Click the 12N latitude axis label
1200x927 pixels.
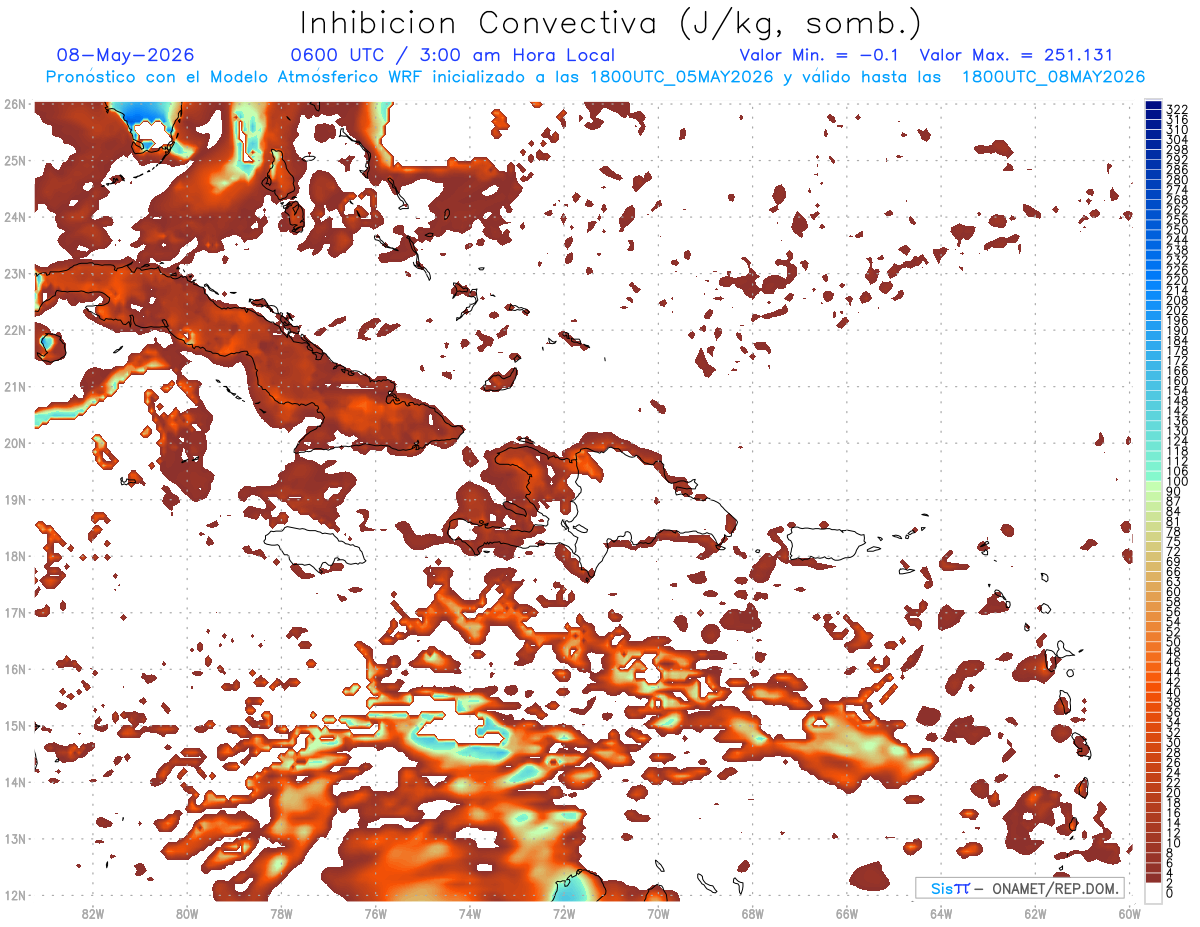[14, 895]
